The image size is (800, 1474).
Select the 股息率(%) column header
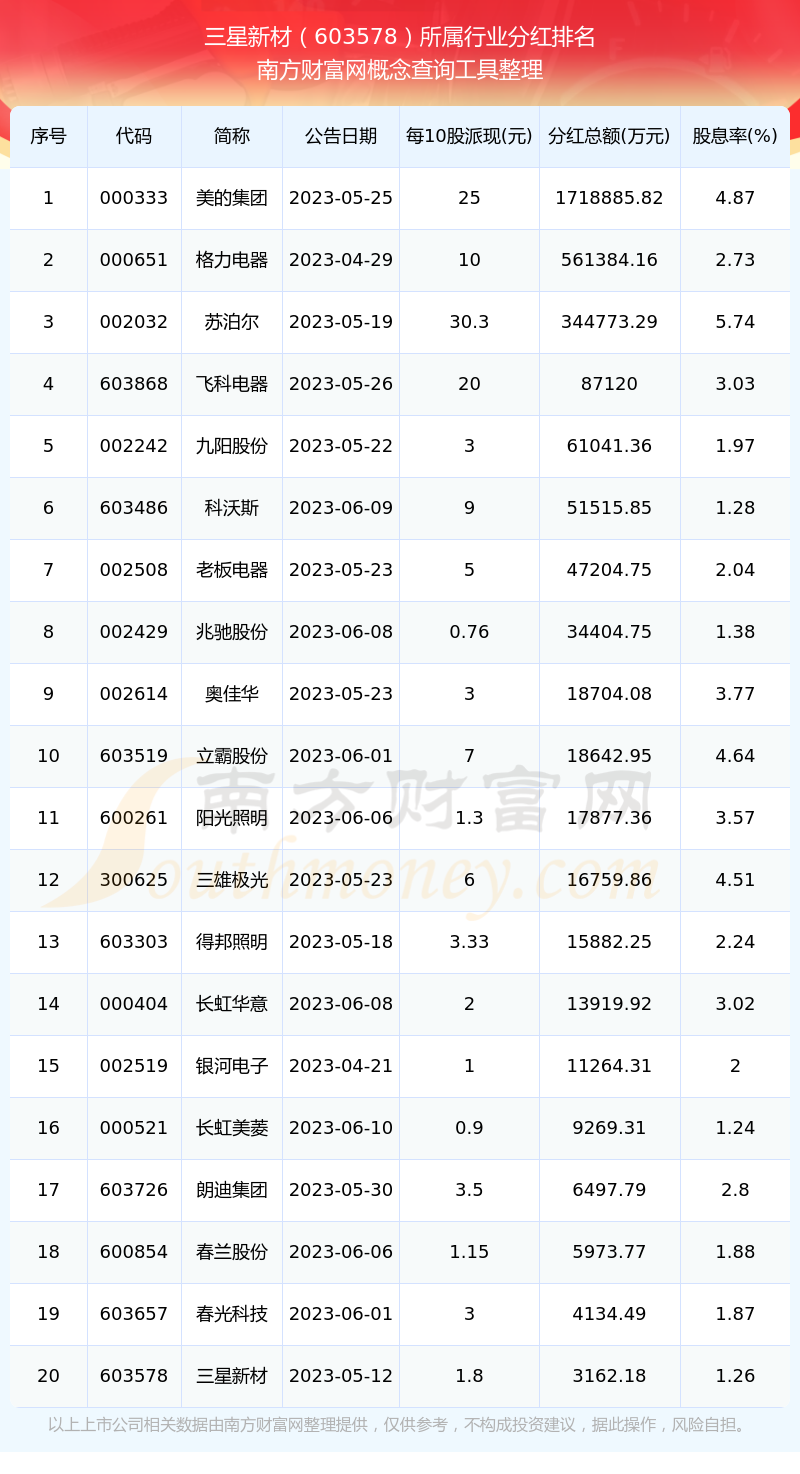tap(735, 136)
